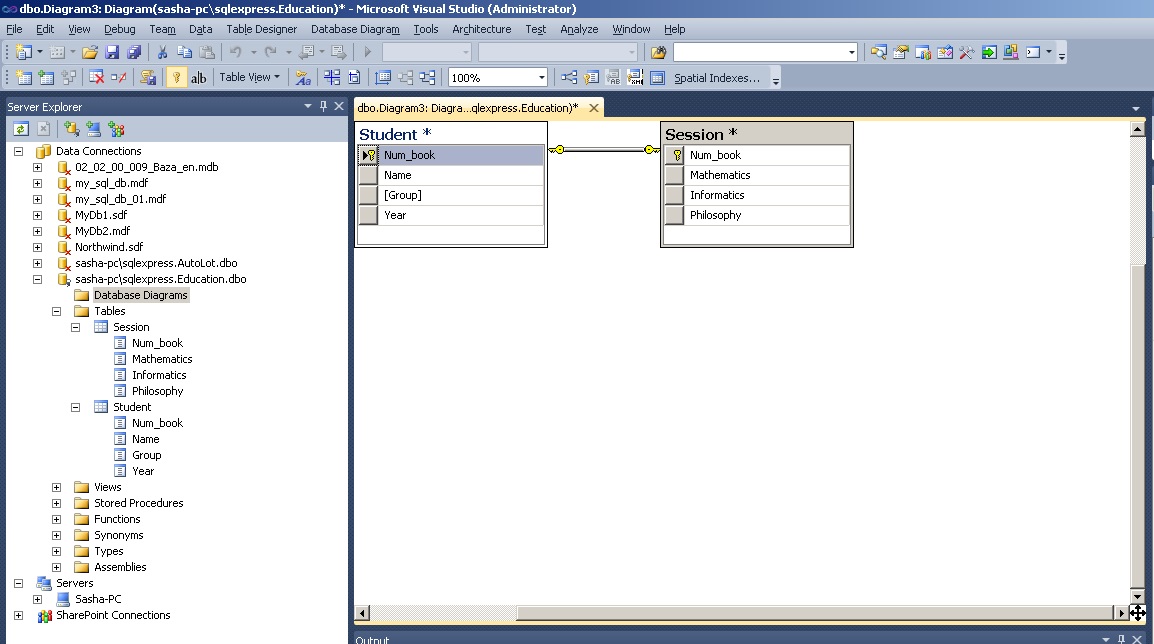This screenshot has width=1154, height=644.
Task: Open the Architecture menu
Action: click(481, 29)
